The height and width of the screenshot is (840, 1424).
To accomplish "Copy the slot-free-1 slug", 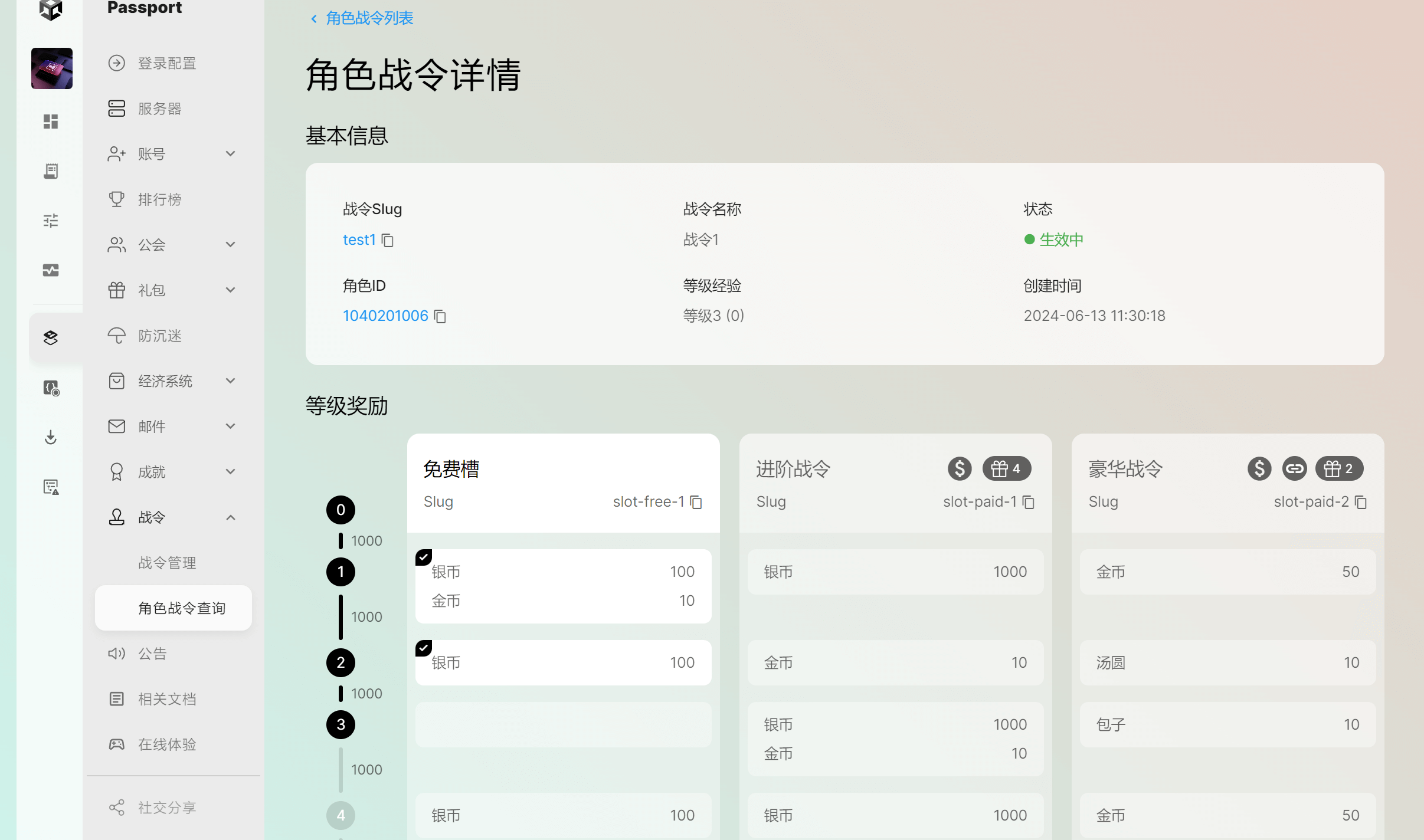I will [696, 502].
